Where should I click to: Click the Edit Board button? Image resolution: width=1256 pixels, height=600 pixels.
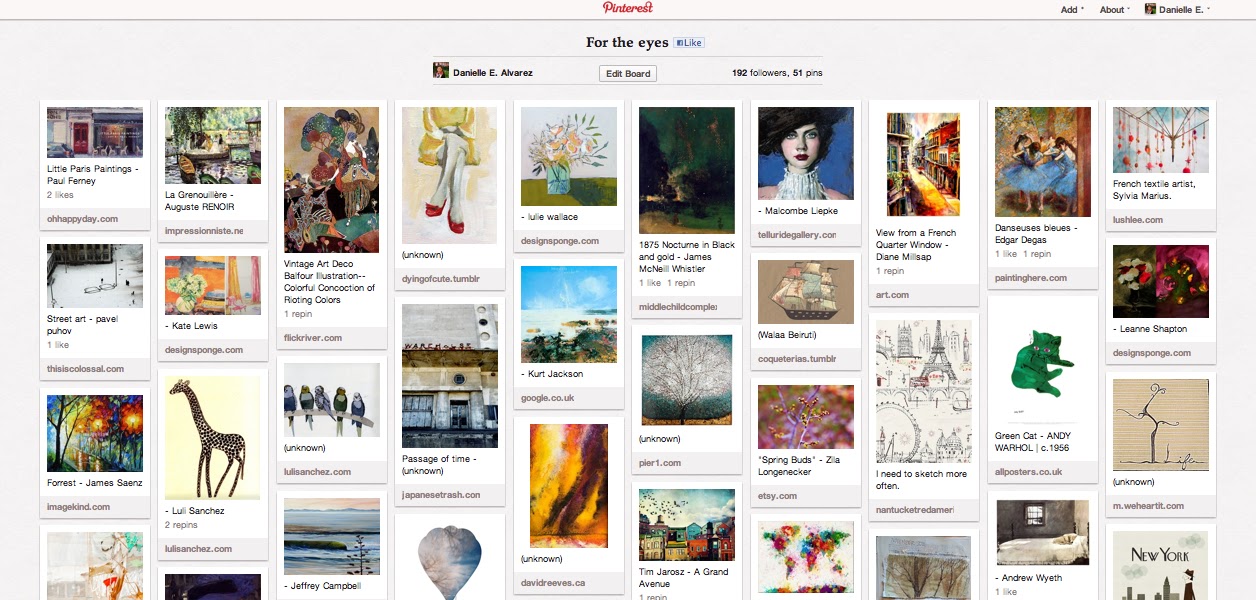(628, 73)
